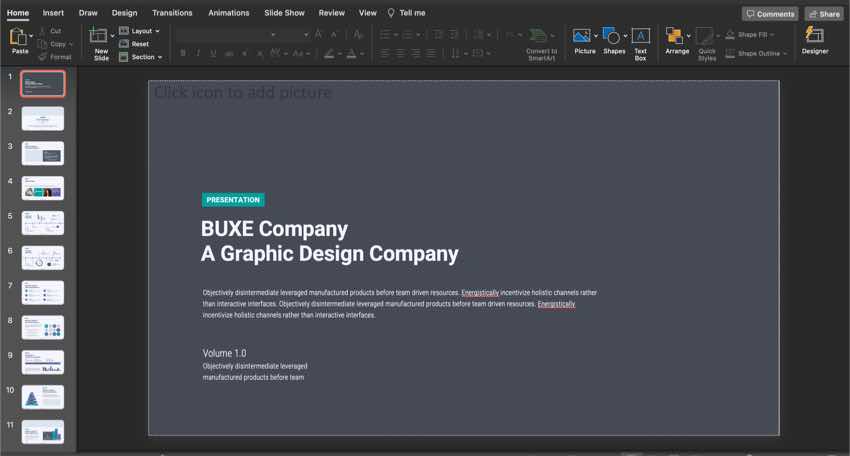Click the Format painter brush icon

(x=42, y=56)
